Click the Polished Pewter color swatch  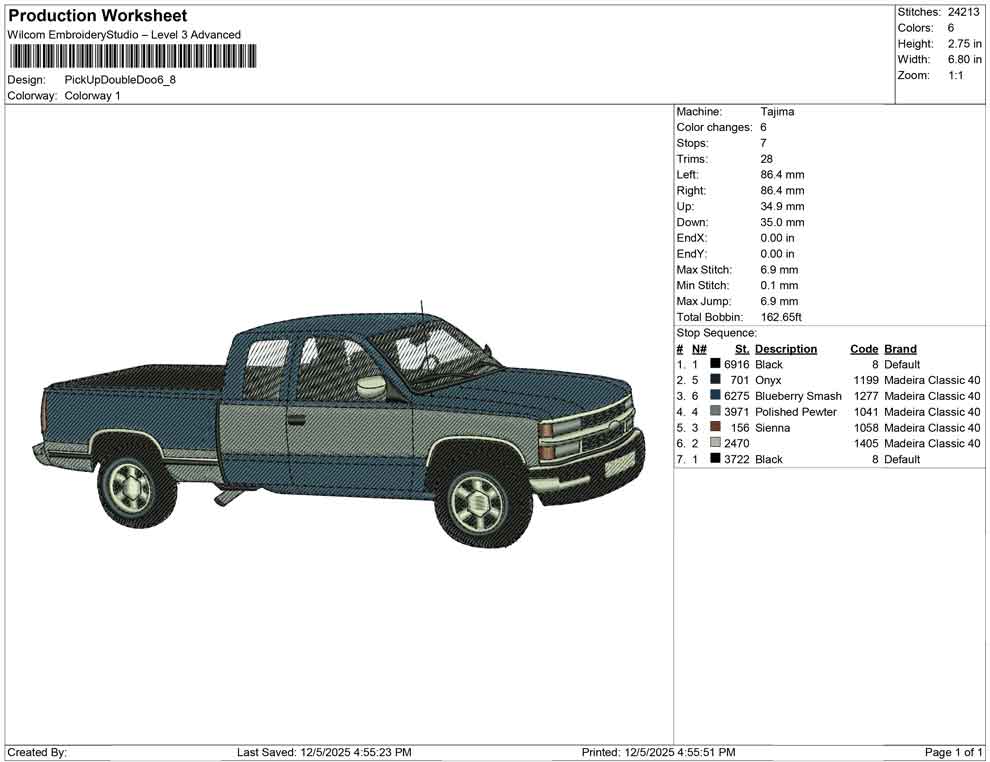tap(715, 412)
